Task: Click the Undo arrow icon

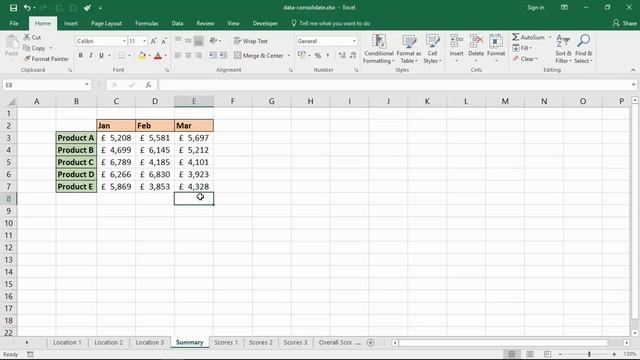Action: [27, 7]
